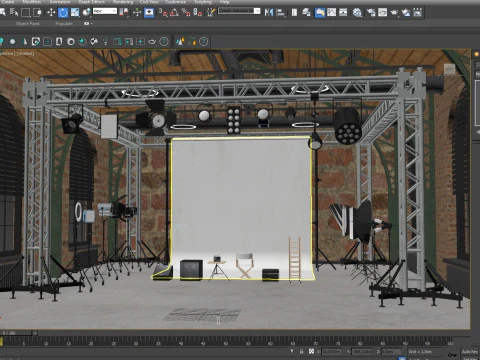The height and width of the screenshot is (360, 480).
Task: Click the time slider handle
Action: click(x=17, y=333)
